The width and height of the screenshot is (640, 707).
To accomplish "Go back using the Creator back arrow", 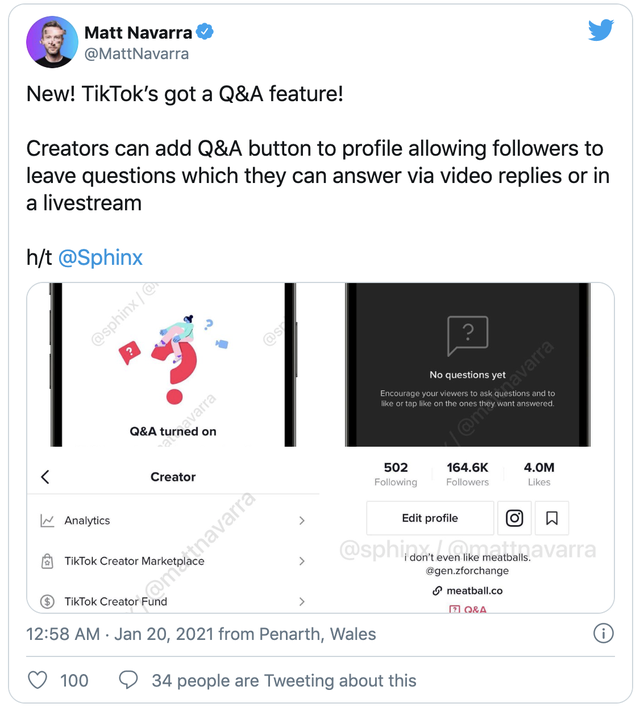I will 45,477.
